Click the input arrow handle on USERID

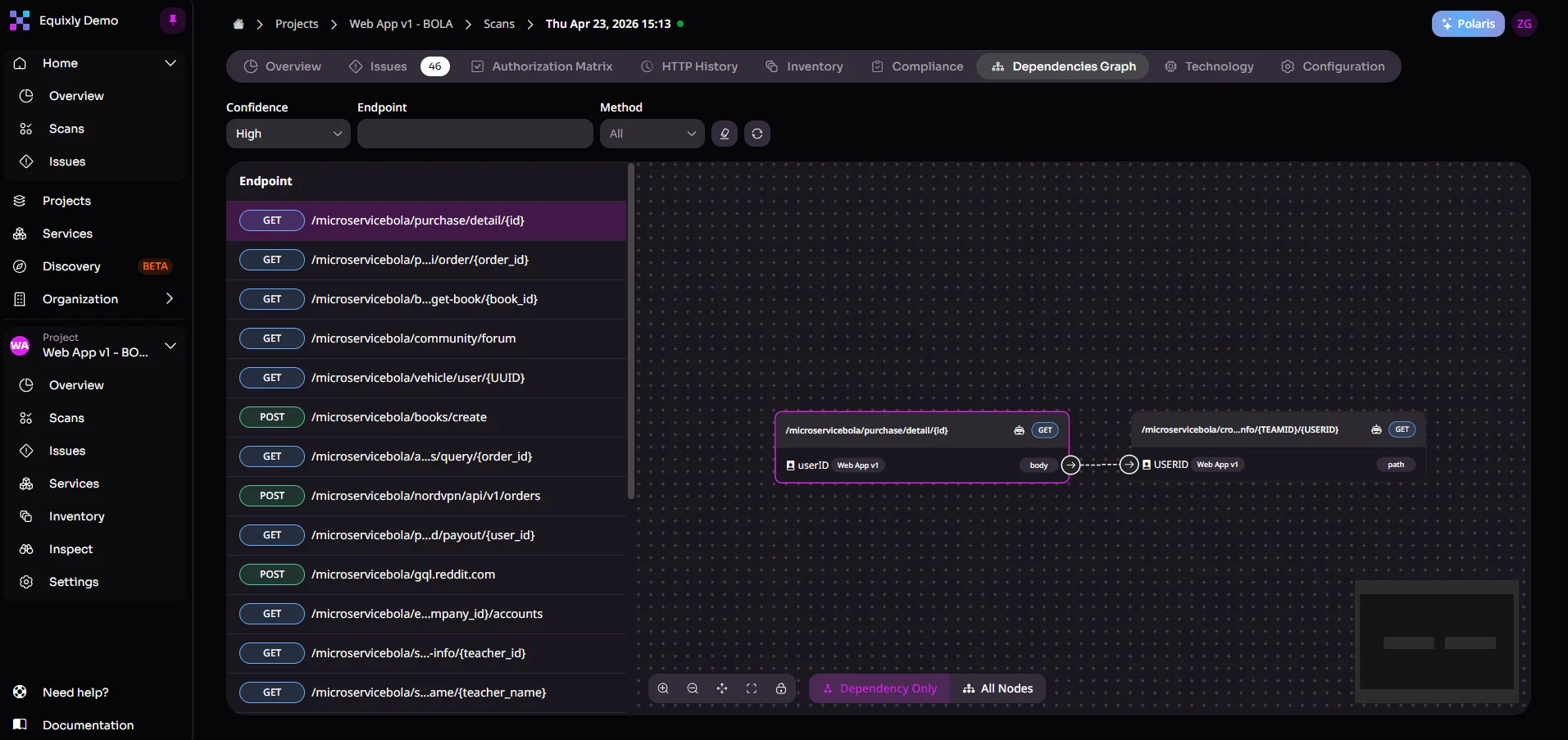[x=1129, y=465]
